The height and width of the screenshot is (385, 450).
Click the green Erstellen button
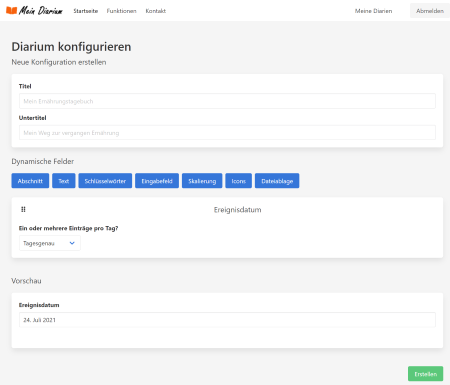click(x=426, y=374)
